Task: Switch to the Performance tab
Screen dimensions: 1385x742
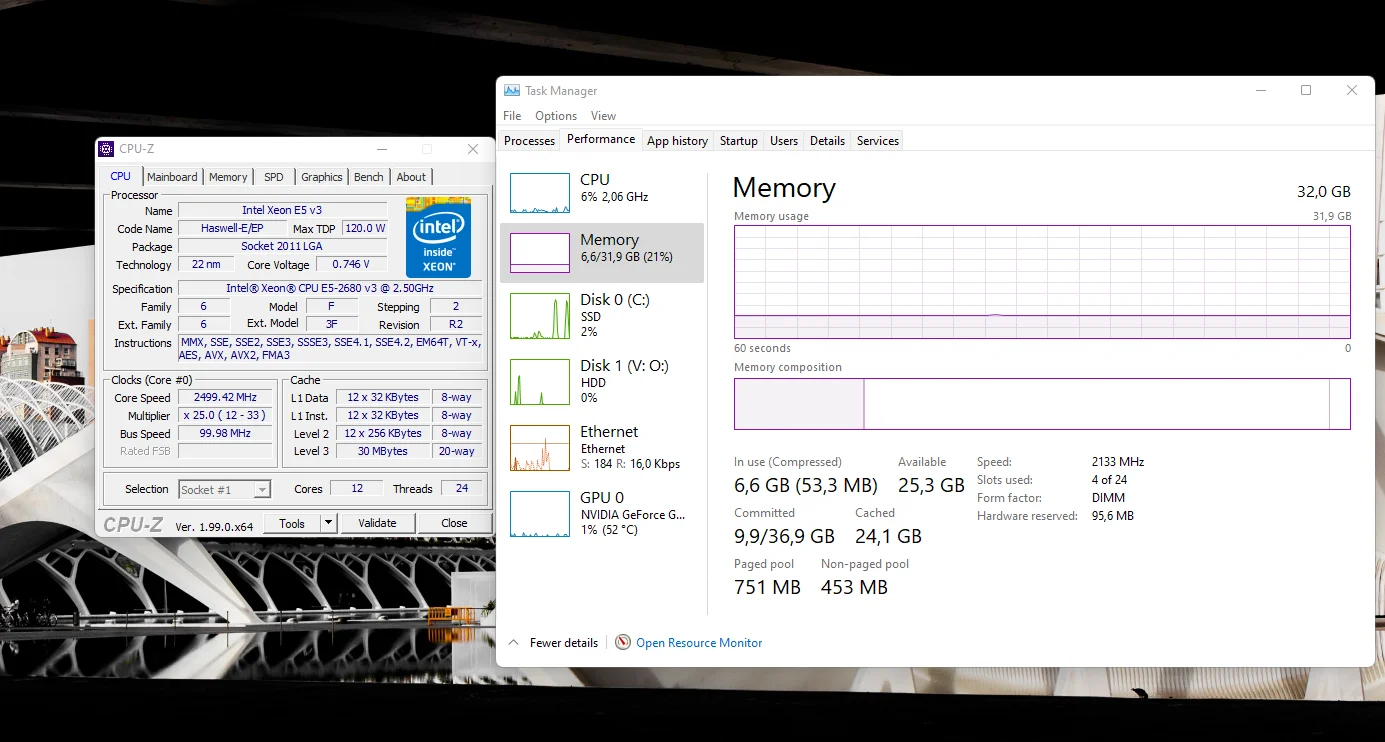Action: click(601, 139)
